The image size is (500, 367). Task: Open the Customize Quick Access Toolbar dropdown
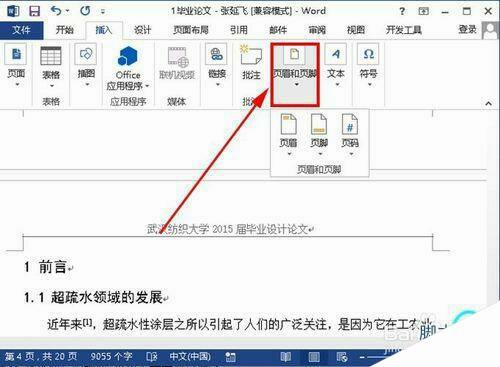click(103, 12)
